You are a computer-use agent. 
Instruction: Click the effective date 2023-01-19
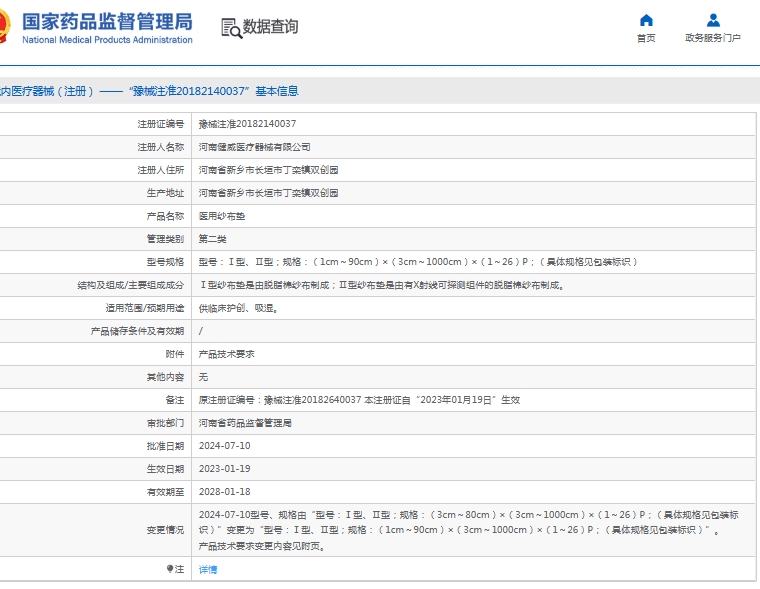[x=224, y=469]
